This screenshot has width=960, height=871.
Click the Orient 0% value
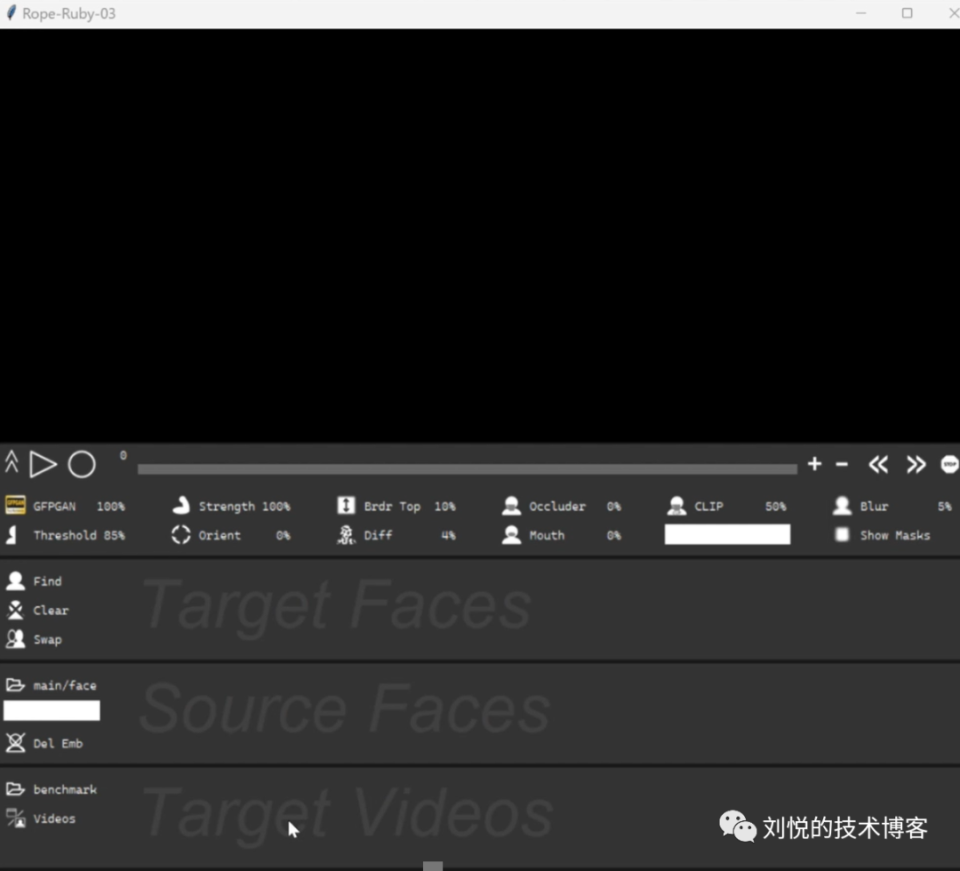[x=283, y=535]
